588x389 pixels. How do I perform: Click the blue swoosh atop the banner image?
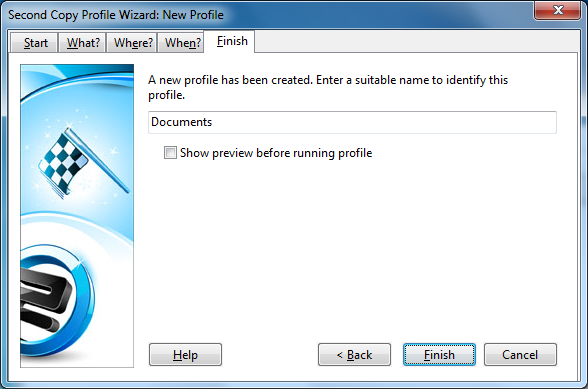(x=77, y=81)
